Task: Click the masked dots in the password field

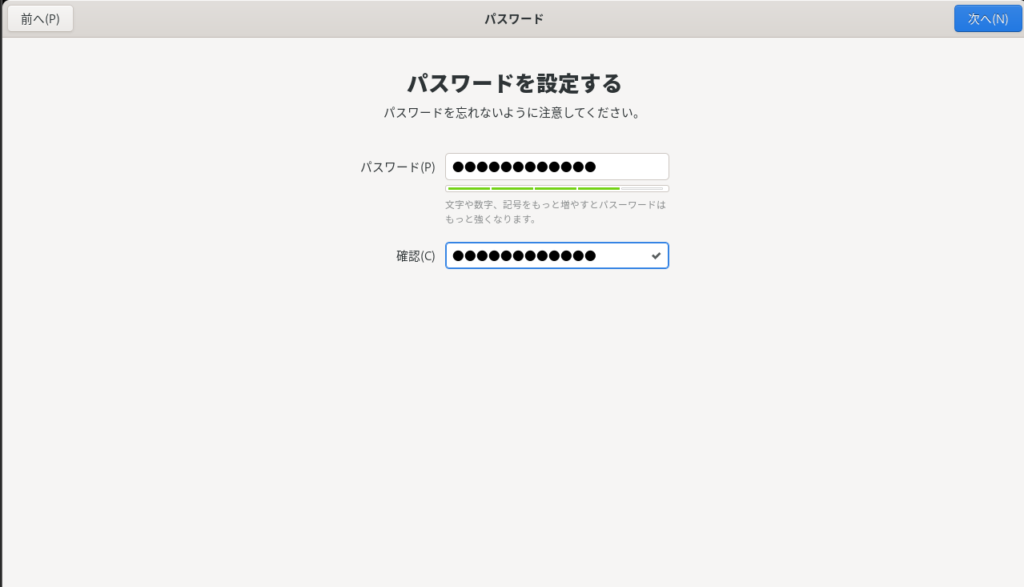Action: (523, 167)
